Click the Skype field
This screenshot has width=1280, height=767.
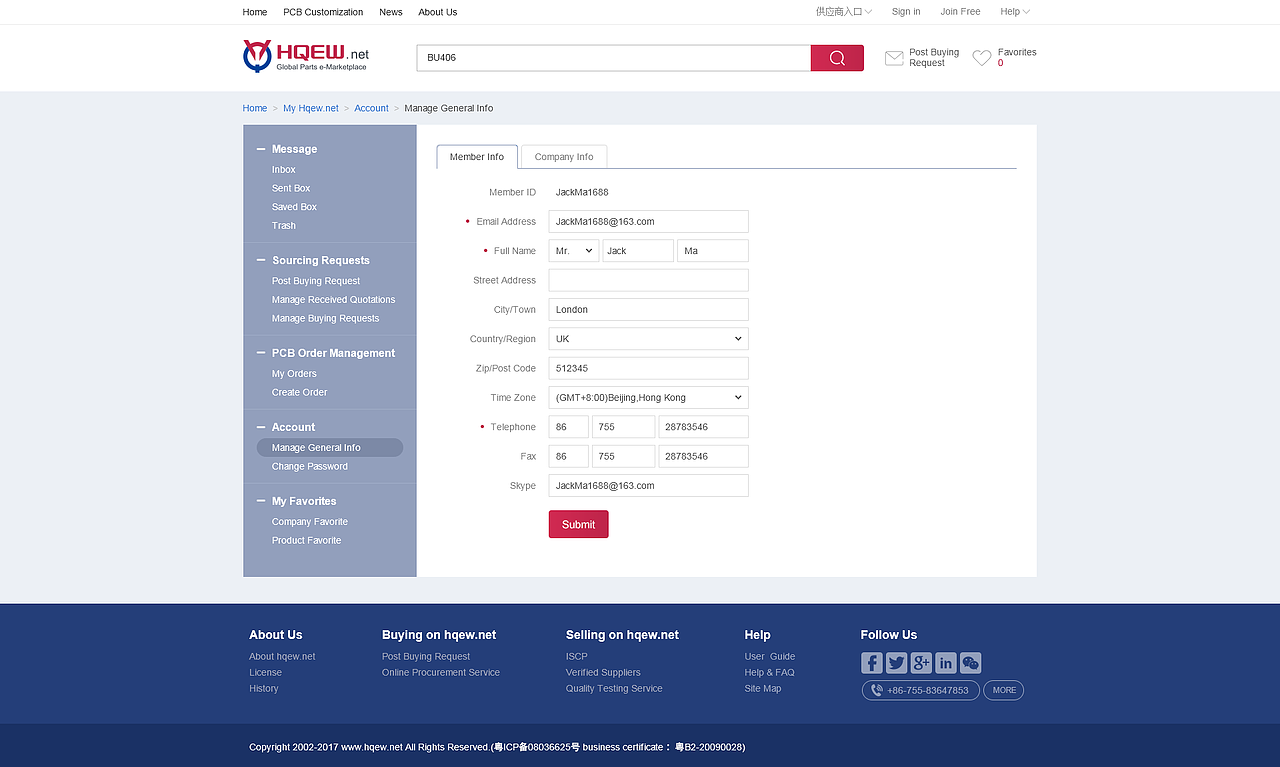pyautogui.click(x=648, y=486)
